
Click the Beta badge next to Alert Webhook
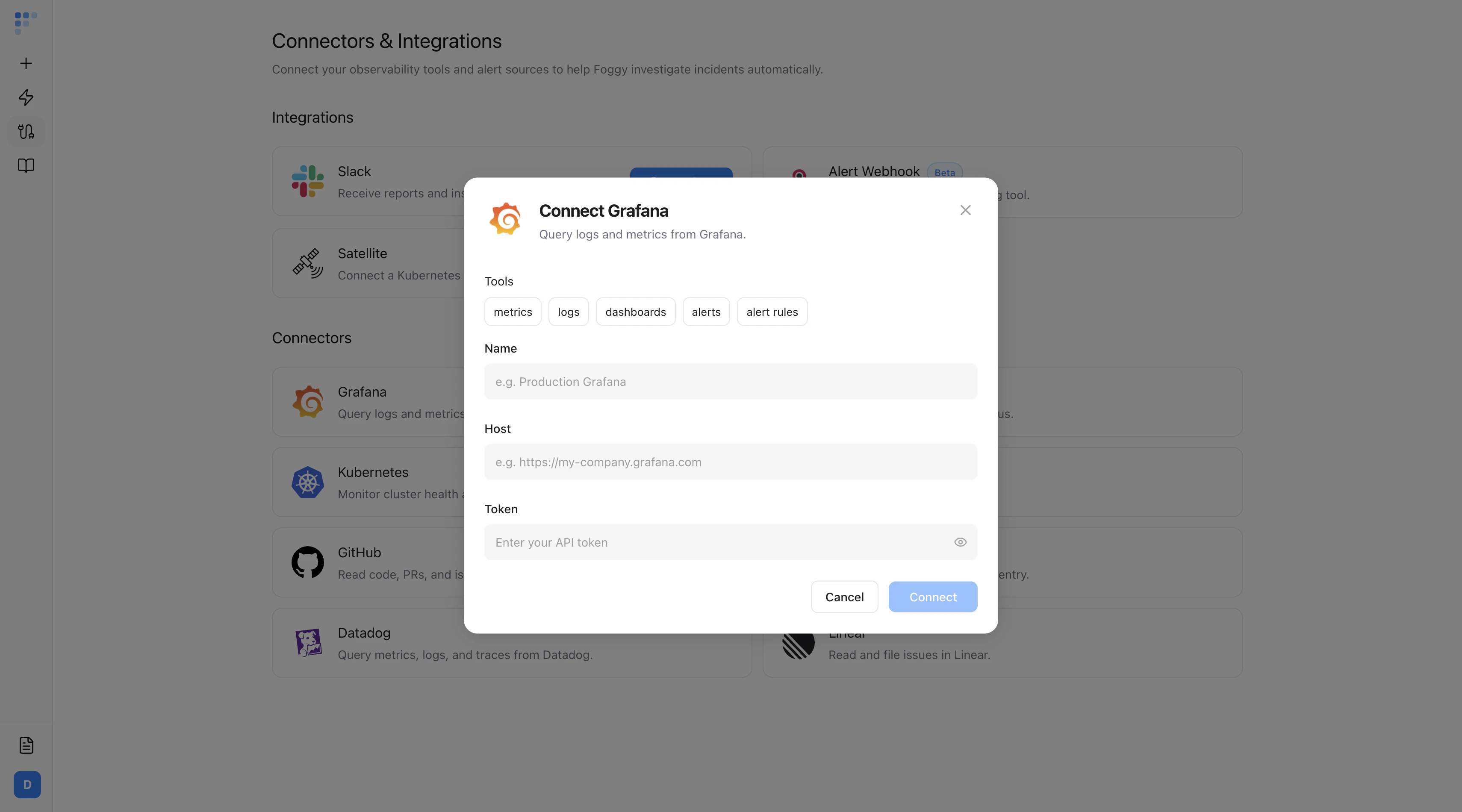click(x=944, y=173)
